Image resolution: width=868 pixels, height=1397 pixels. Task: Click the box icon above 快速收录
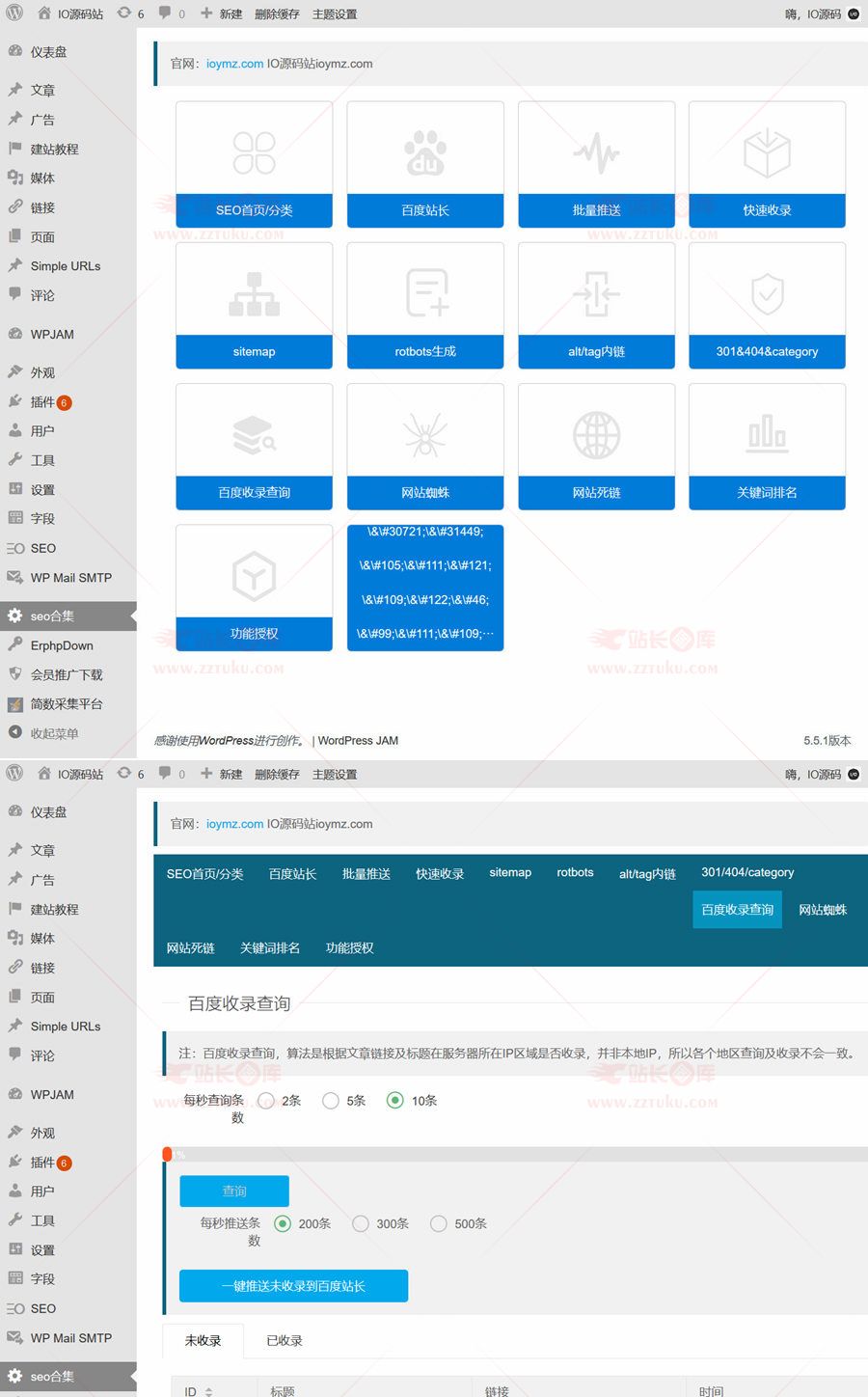(767, 152)
